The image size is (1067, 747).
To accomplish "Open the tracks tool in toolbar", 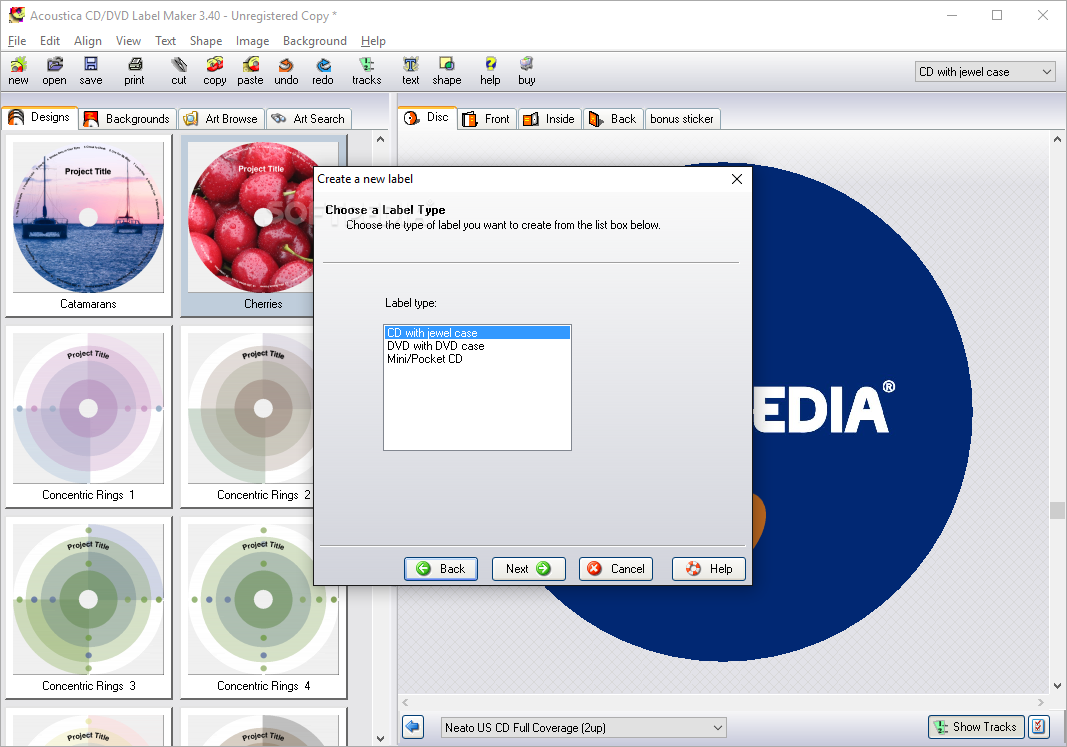I will (367, 71).
